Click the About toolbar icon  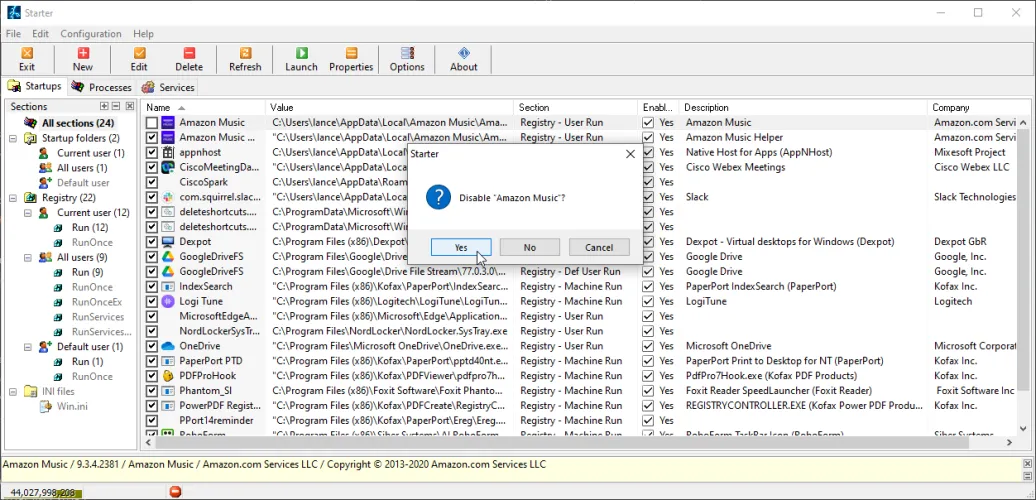pos(463,59)
